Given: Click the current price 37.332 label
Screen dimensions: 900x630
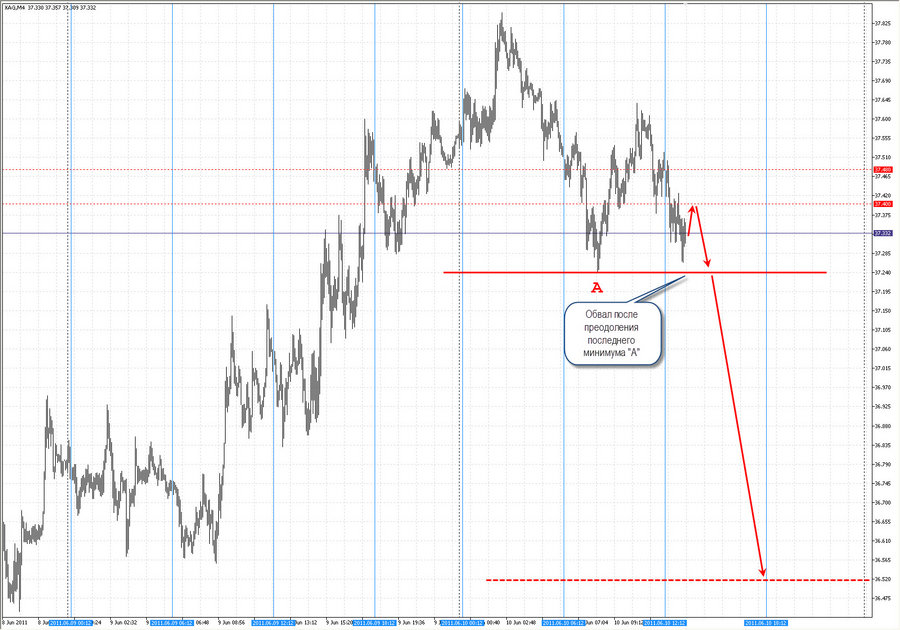Looking at the screenshot, I should pos(883,233).
